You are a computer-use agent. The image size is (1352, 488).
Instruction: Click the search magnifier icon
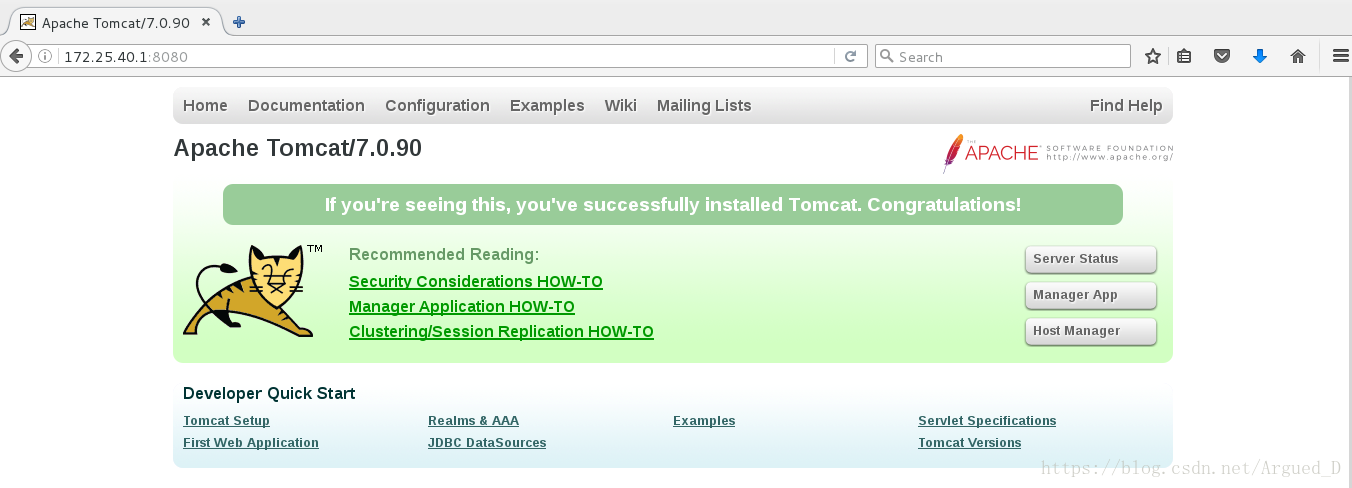[x=886, y=57]
